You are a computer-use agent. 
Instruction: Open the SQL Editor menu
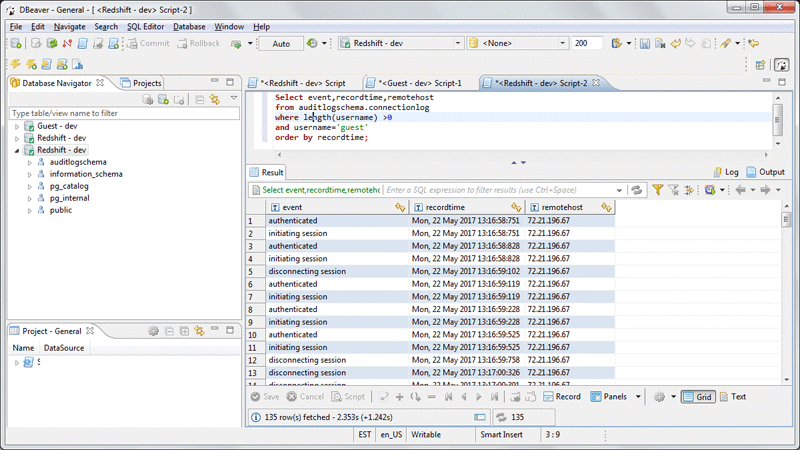146,26
